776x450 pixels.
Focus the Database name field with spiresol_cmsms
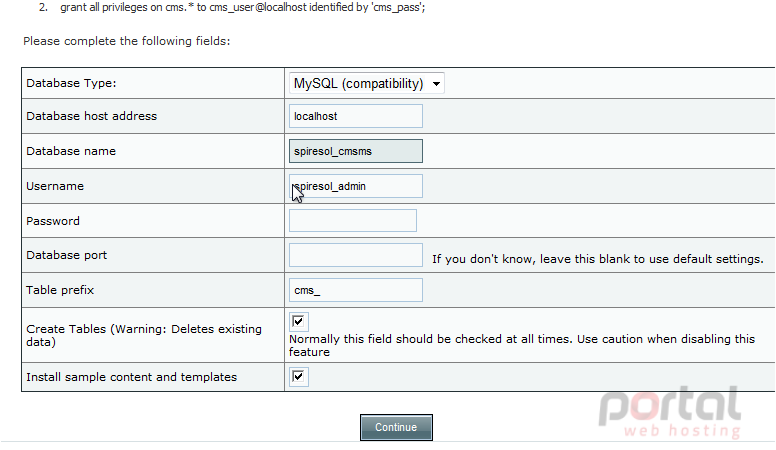coord(356,151)
